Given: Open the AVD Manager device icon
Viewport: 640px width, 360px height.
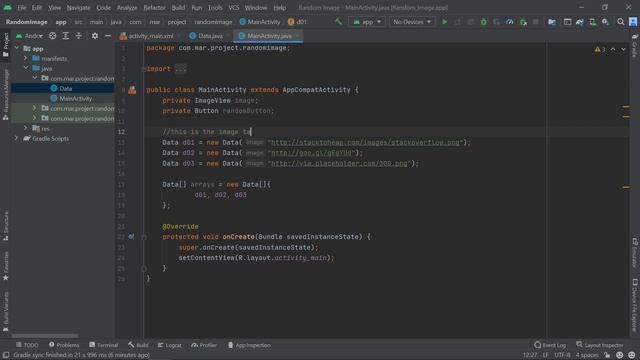Looking at the screenshot, I should pos(592,22).
